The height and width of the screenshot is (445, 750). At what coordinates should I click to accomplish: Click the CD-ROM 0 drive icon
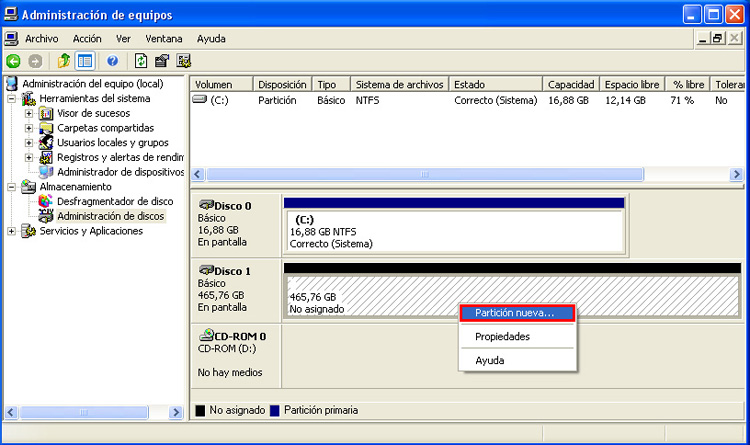point(206,335)
